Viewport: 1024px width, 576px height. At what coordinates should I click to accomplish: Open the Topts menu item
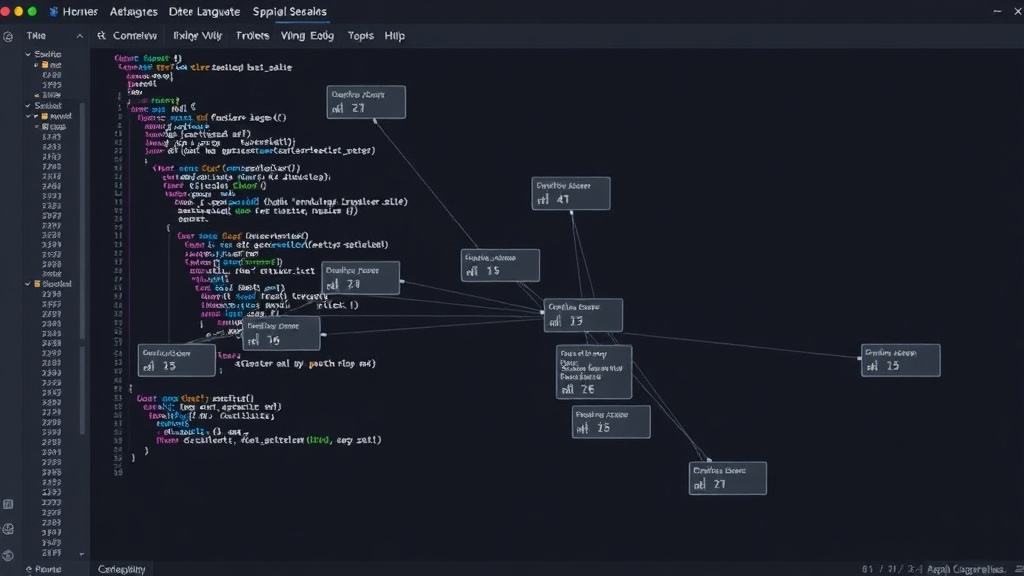click(360, 35)
